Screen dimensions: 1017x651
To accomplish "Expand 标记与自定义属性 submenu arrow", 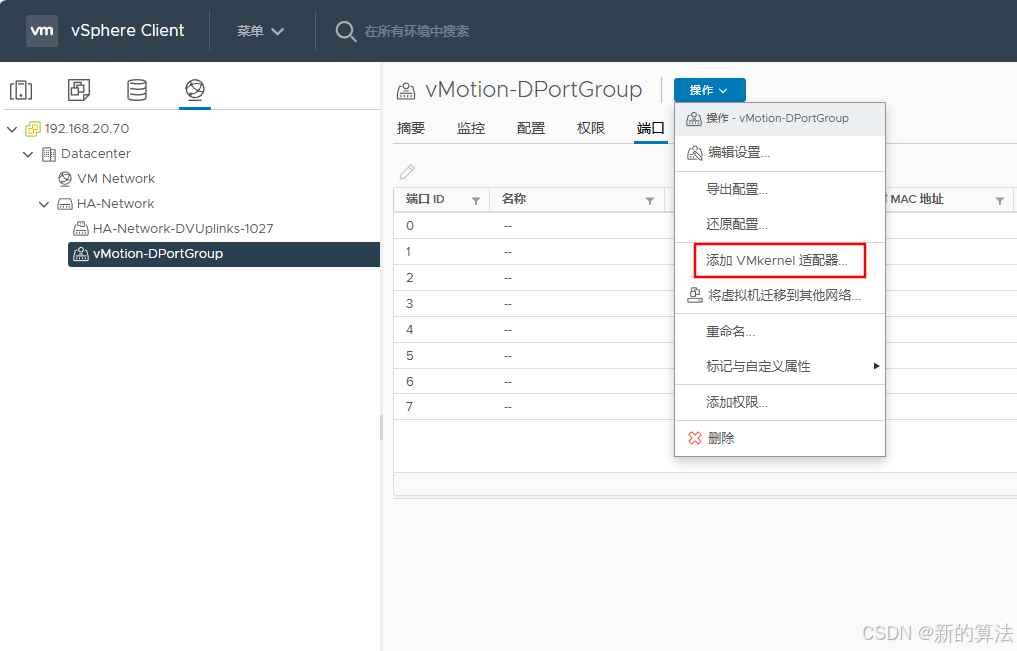I will tap(876, 366).
